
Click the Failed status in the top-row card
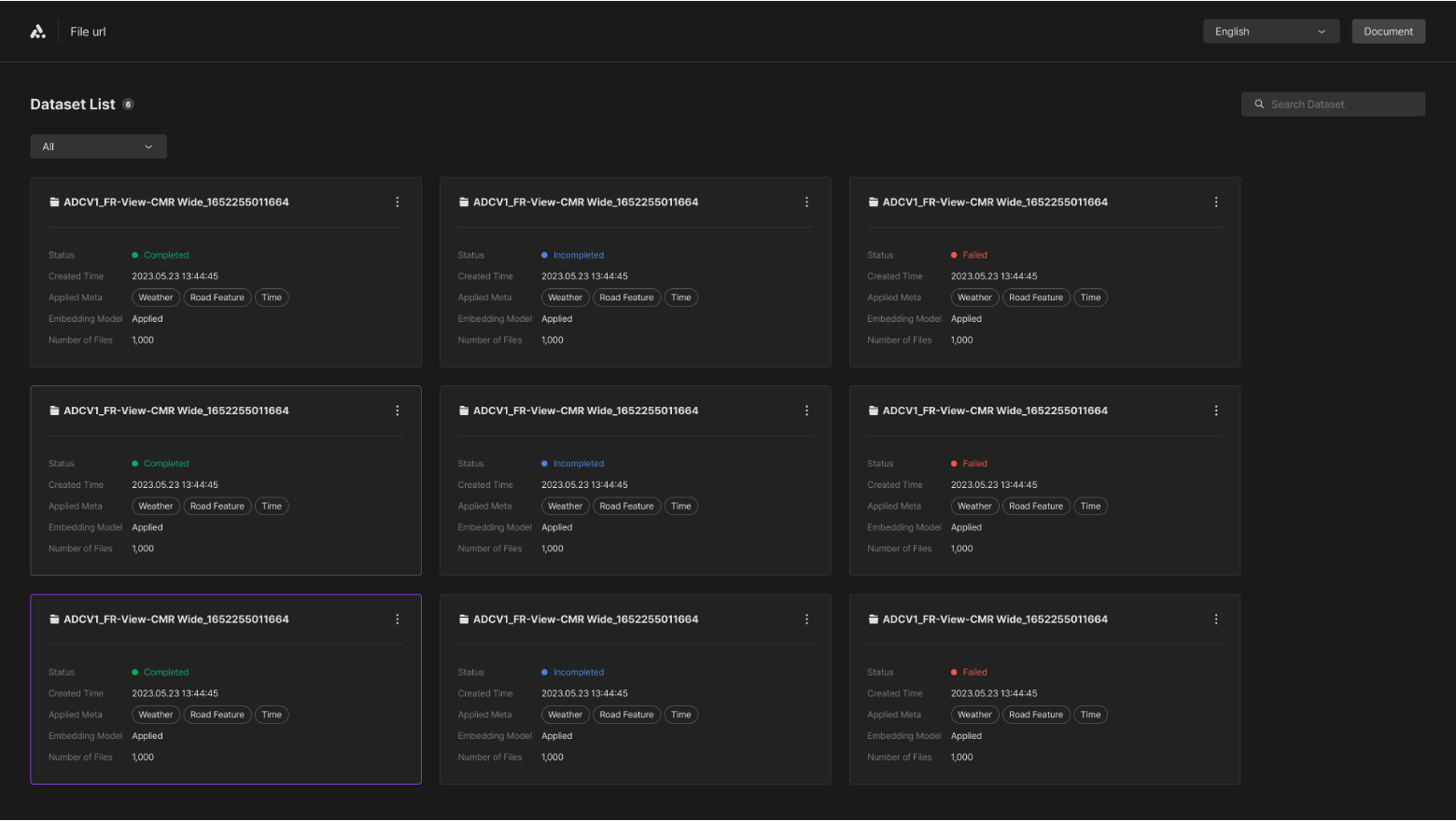[969, 255]
